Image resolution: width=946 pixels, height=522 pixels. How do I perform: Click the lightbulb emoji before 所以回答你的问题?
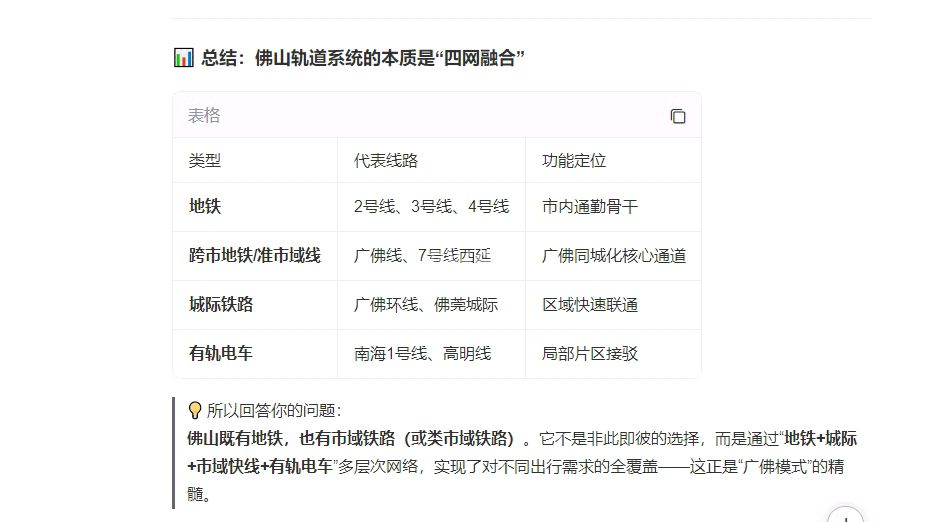point(195,410)
